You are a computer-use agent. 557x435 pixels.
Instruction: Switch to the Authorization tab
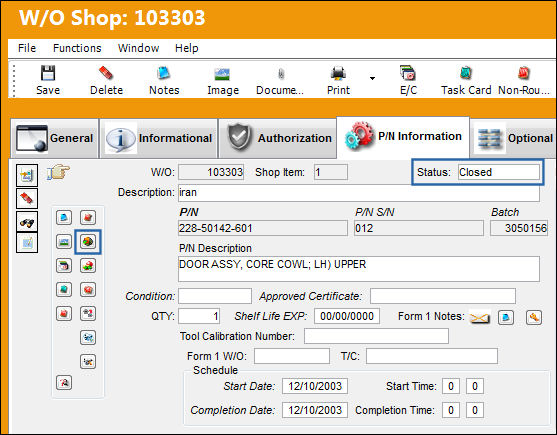pyautogui.click(x=277, y=138)
